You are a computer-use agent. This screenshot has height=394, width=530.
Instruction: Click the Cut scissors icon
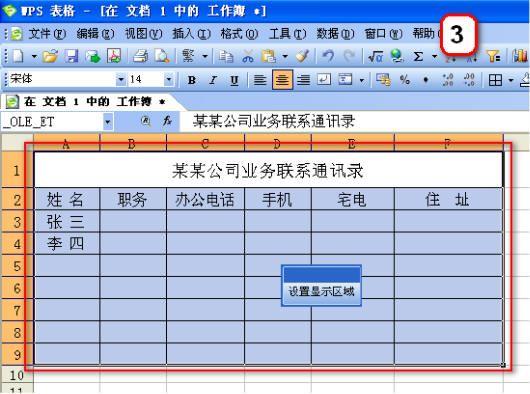[x=248, y=56]
